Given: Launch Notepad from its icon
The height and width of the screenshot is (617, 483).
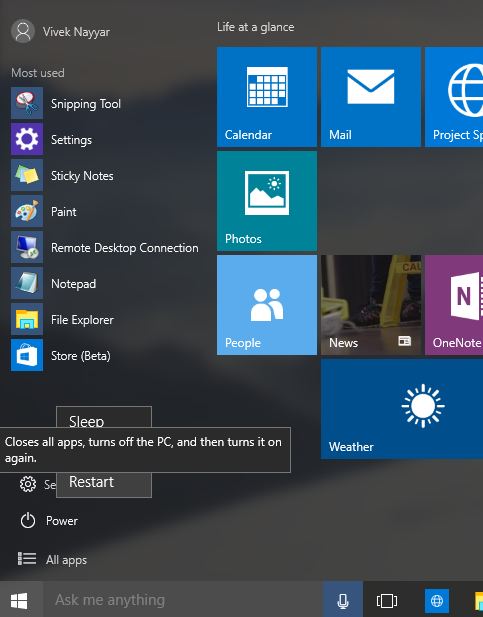Looking at the screenshot, I should [27, 283].
